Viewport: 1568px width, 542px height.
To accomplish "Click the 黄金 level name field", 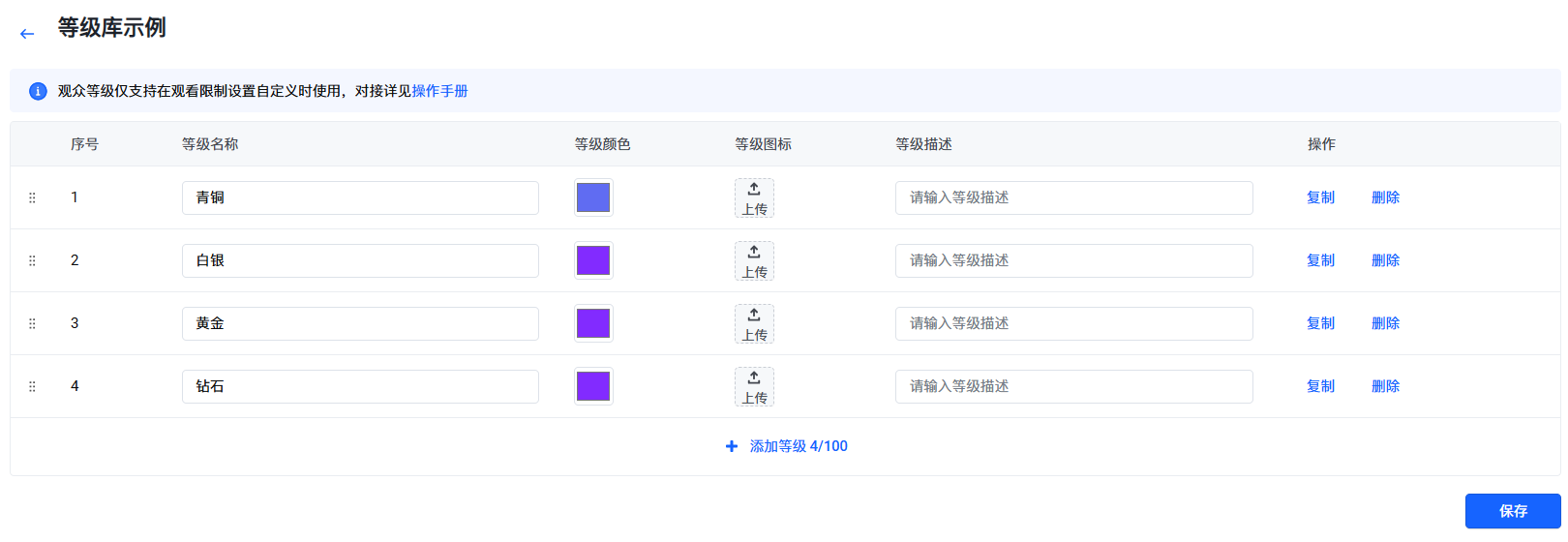I will 360,323.
